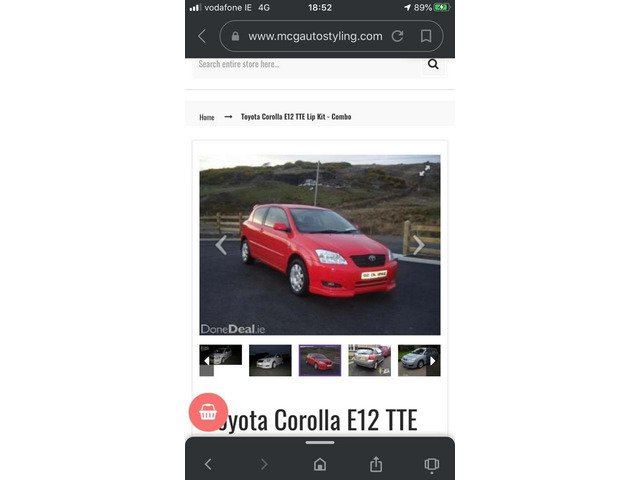640x480 pixels.
Task: Bookmark this page using the bookmark icon
Action: [426, 36]
